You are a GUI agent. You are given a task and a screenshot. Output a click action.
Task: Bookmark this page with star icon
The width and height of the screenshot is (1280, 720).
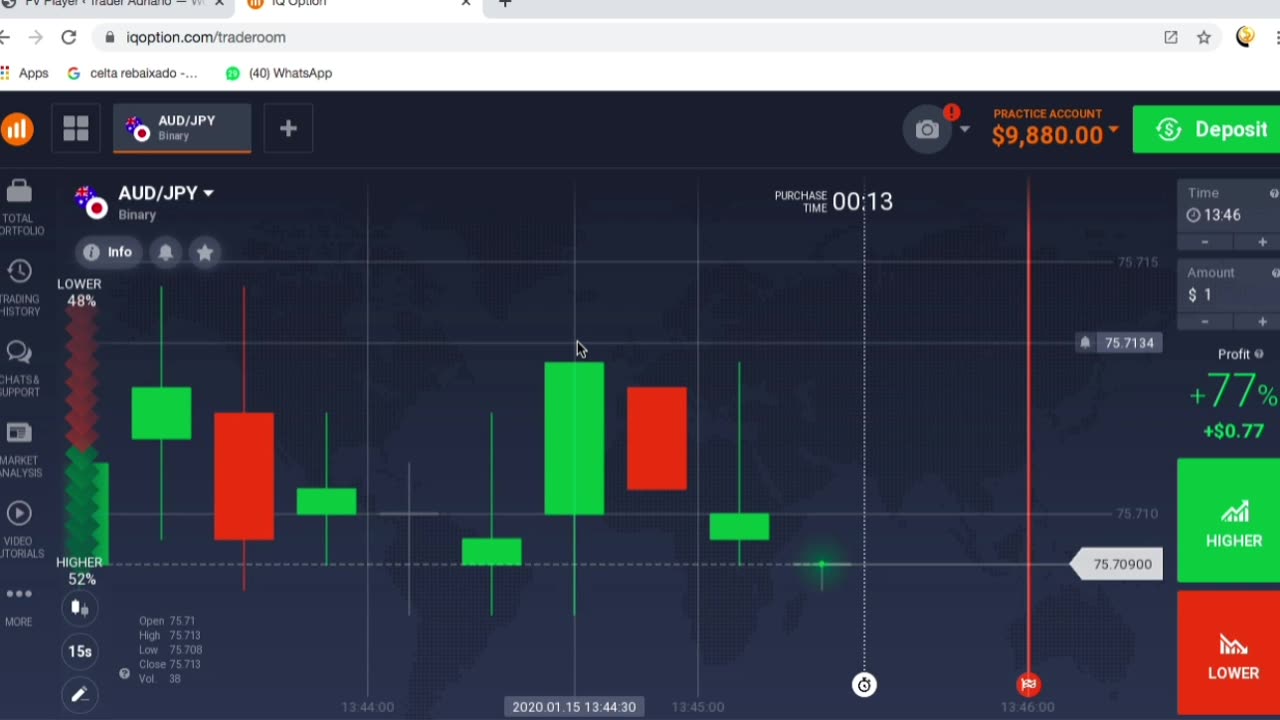click(1204, 37)
